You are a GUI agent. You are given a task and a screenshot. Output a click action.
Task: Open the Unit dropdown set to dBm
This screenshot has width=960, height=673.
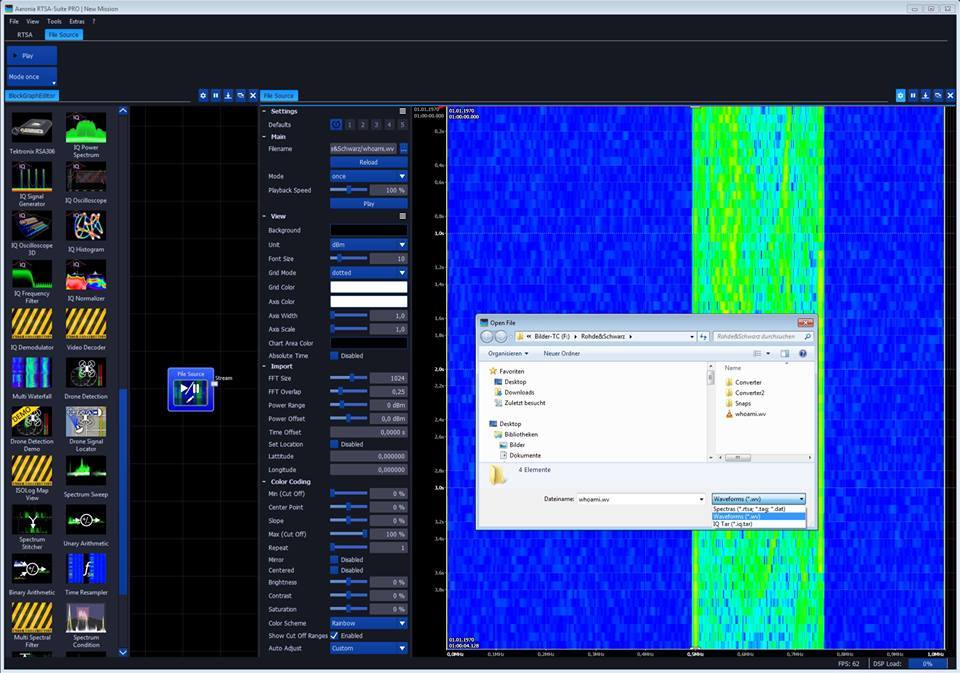[369, 244]
